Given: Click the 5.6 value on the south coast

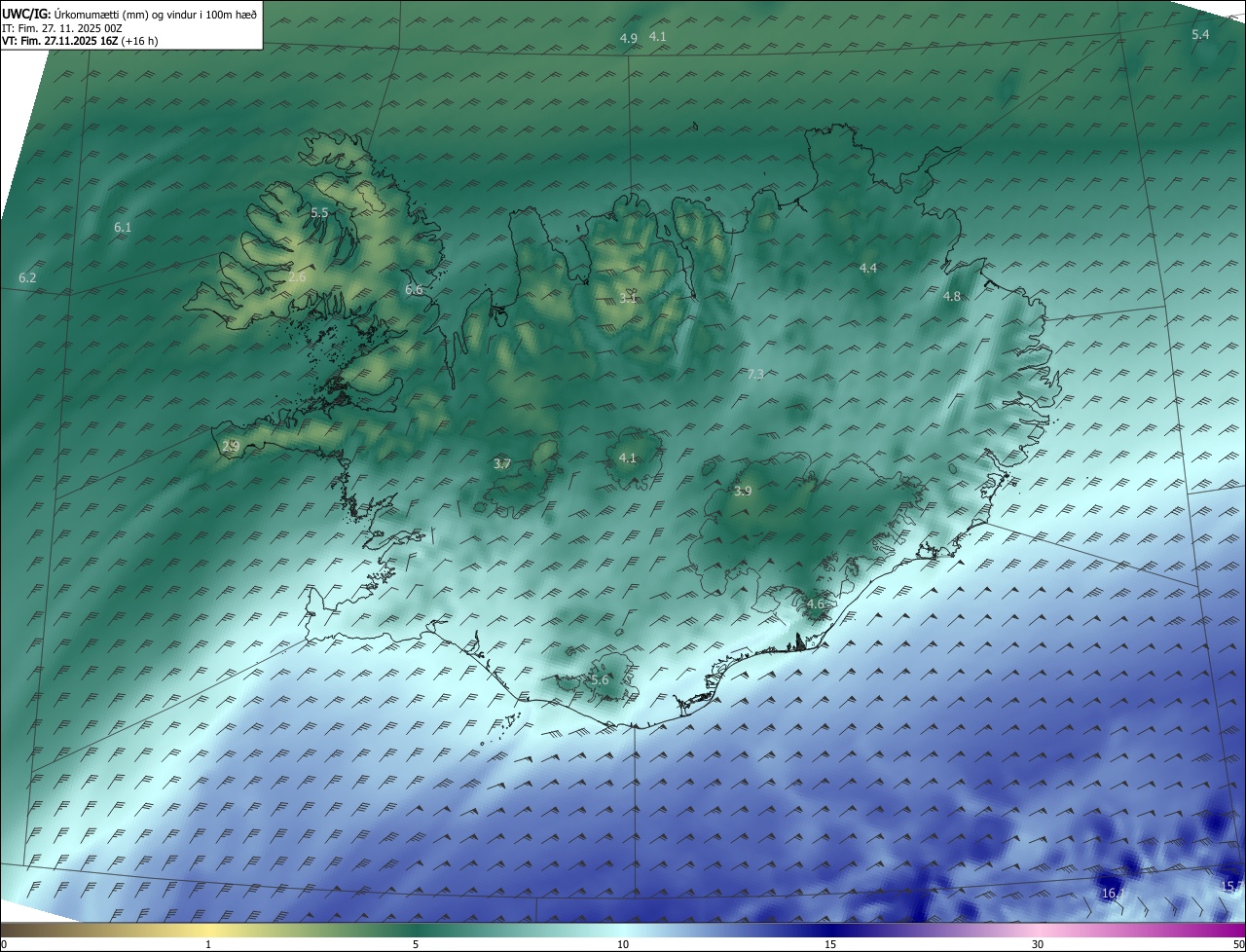Looking at the screenshot, I should click(x=600, y=679).
